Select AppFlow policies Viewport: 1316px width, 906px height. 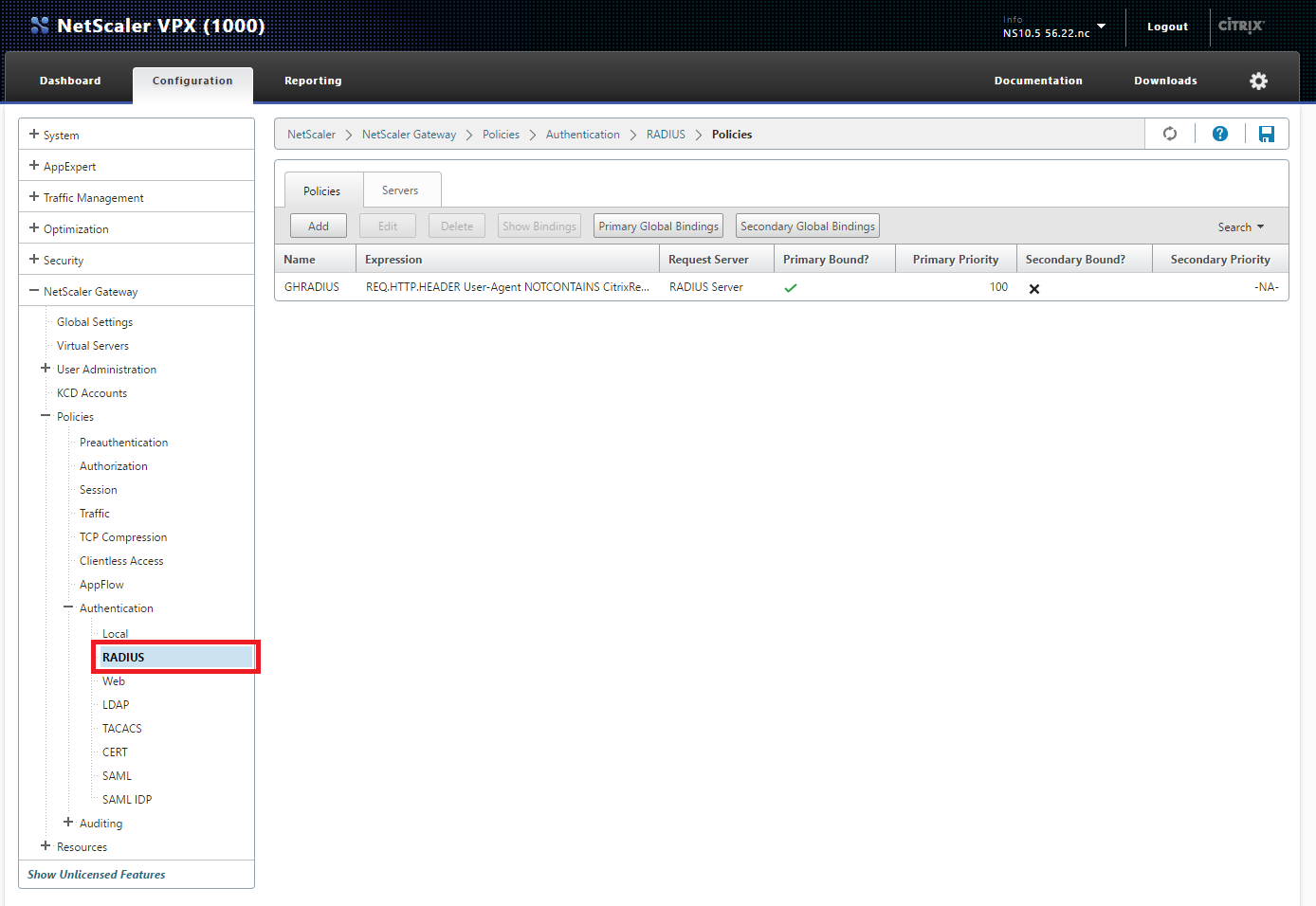click(x=101, y=585)
